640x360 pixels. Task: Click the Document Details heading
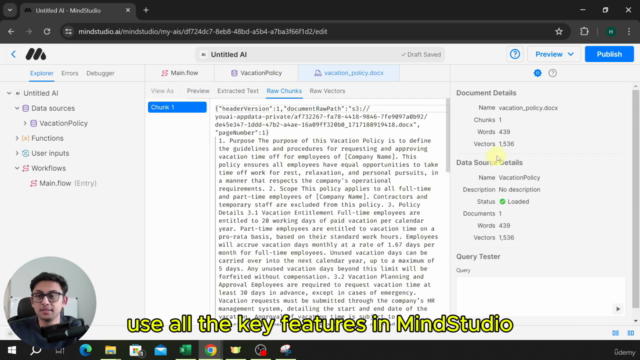pyautogui.click(x=486, y=93)
